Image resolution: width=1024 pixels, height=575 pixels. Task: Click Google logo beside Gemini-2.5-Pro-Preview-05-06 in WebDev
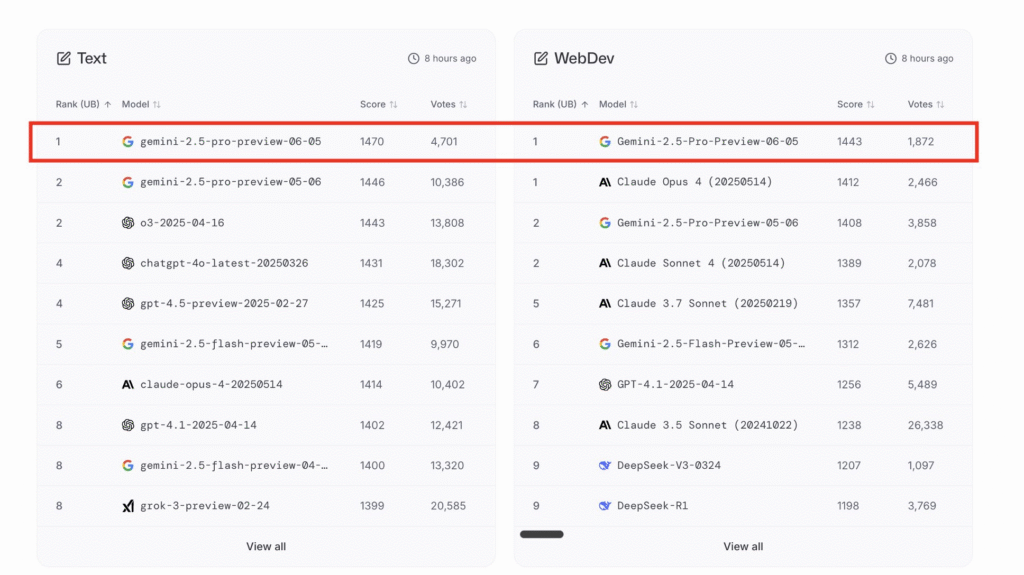(605, 223)
